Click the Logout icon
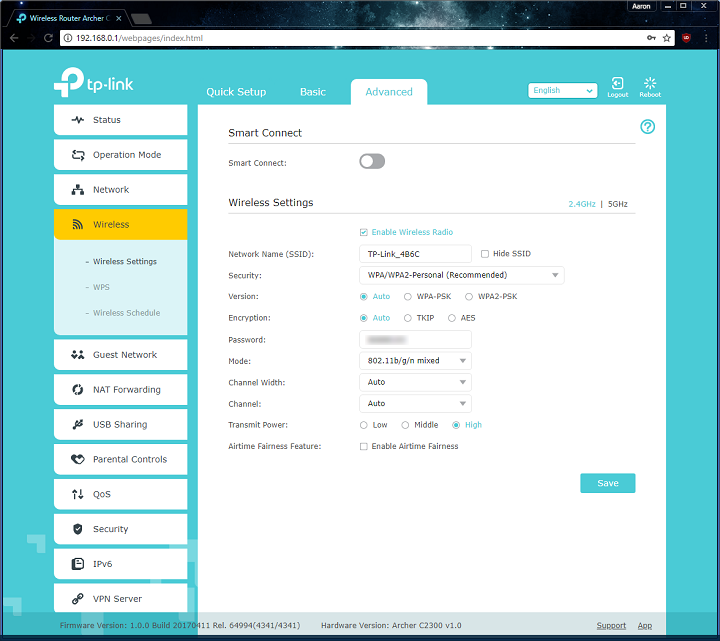Viewport: 720px width, 641px height. 617,85
